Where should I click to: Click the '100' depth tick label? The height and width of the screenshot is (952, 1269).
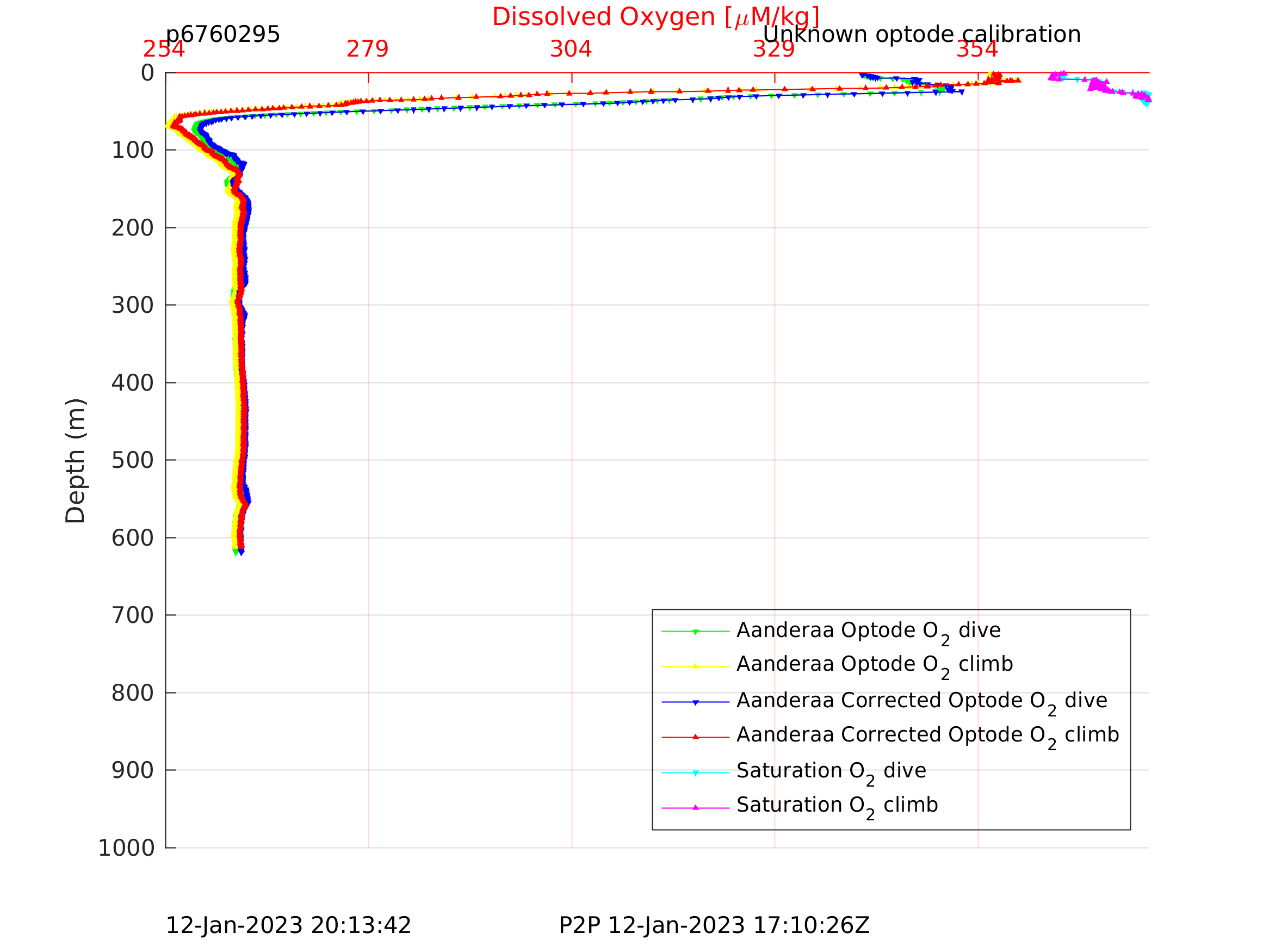tap(133, 150)
